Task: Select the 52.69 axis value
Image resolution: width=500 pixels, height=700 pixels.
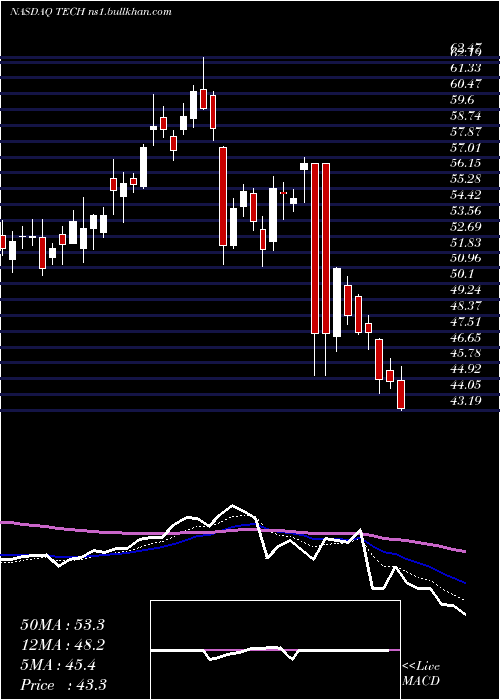Action: [466, 226]
